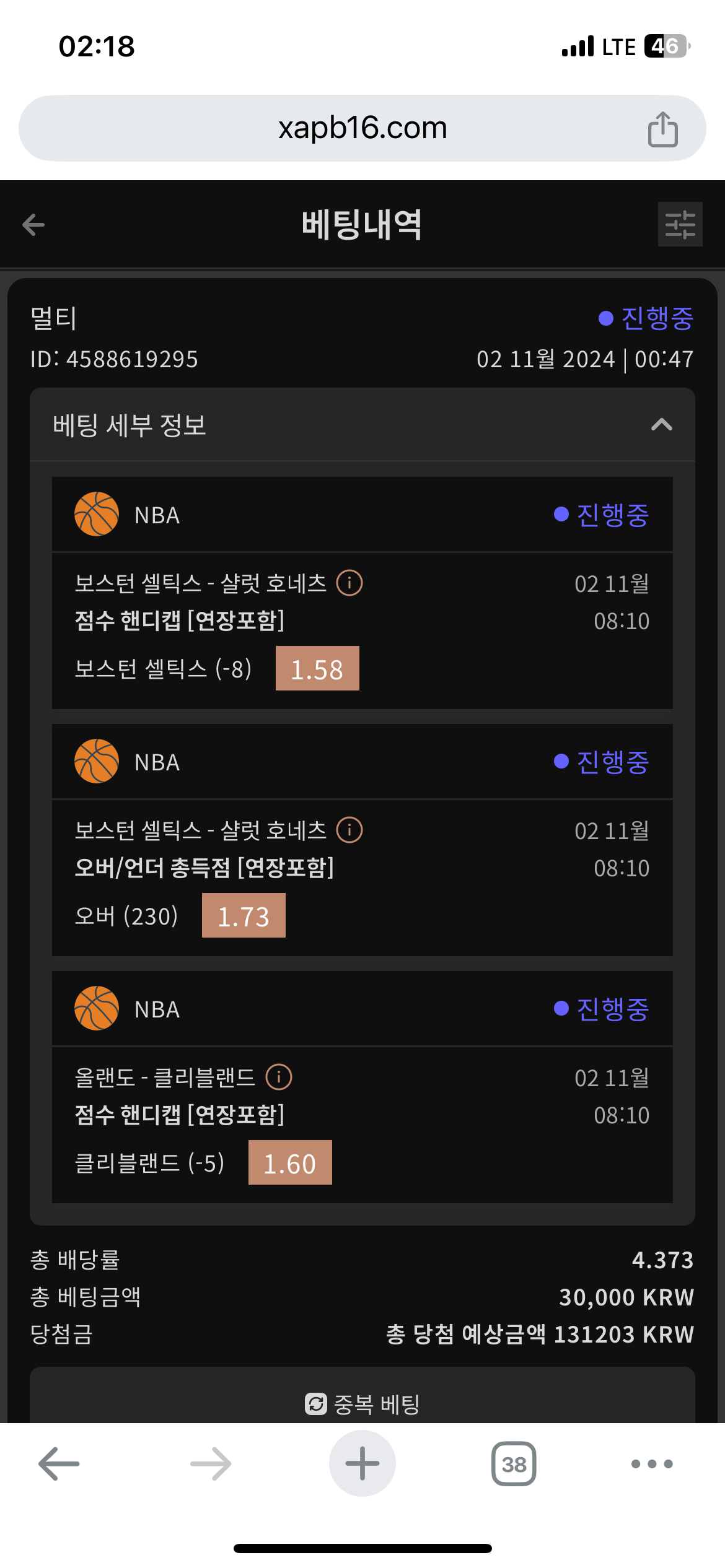Collapse the 베팅 세부 정보 header row

click(x=362, y=425)
